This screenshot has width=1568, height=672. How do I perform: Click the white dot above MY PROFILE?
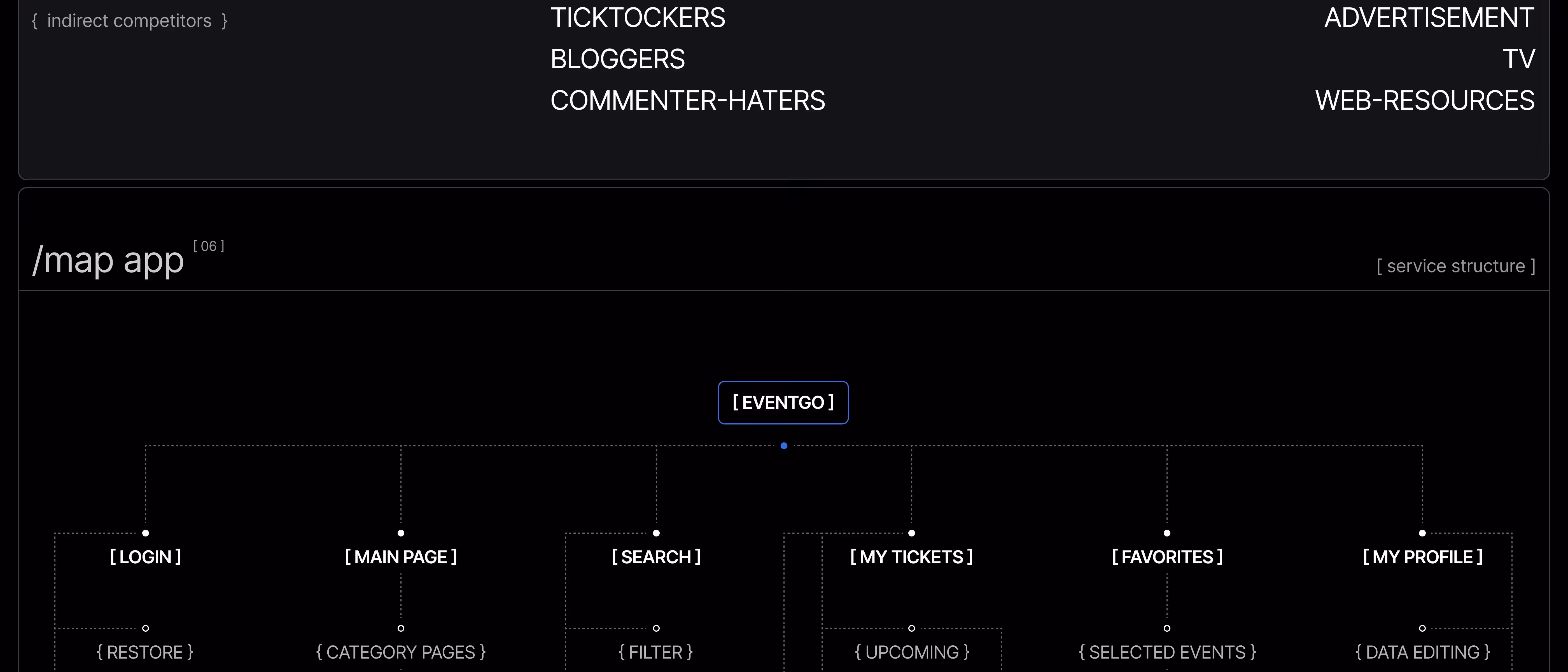coord(1422,533)
